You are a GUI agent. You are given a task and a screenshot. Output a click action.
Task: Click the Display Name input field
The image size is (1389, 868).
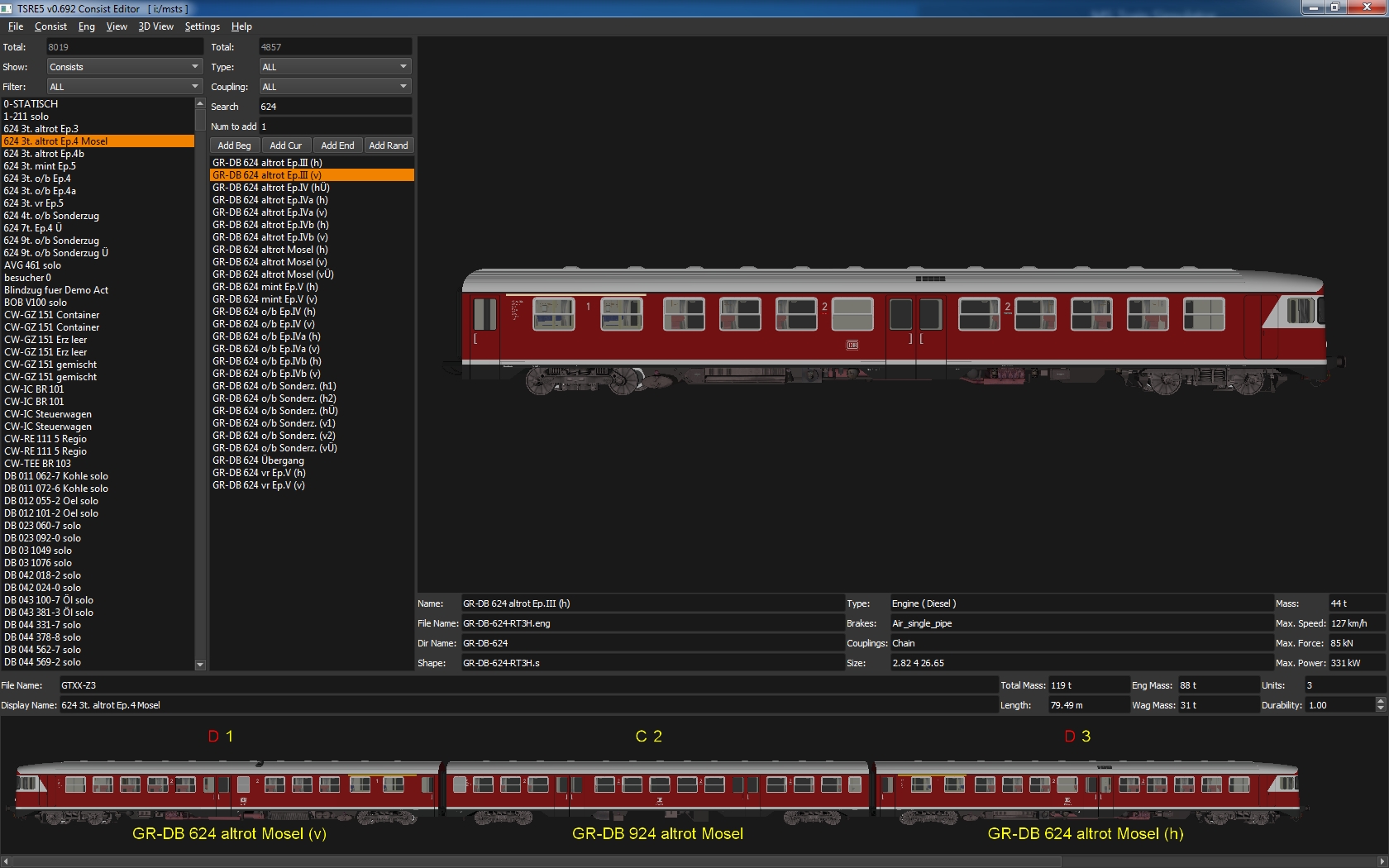527,705
